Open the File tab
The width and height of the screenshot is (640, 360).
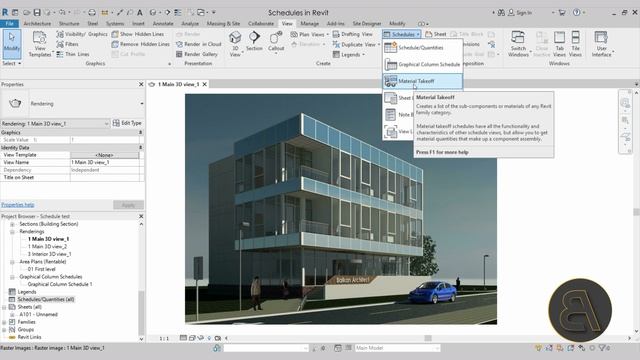9,24
